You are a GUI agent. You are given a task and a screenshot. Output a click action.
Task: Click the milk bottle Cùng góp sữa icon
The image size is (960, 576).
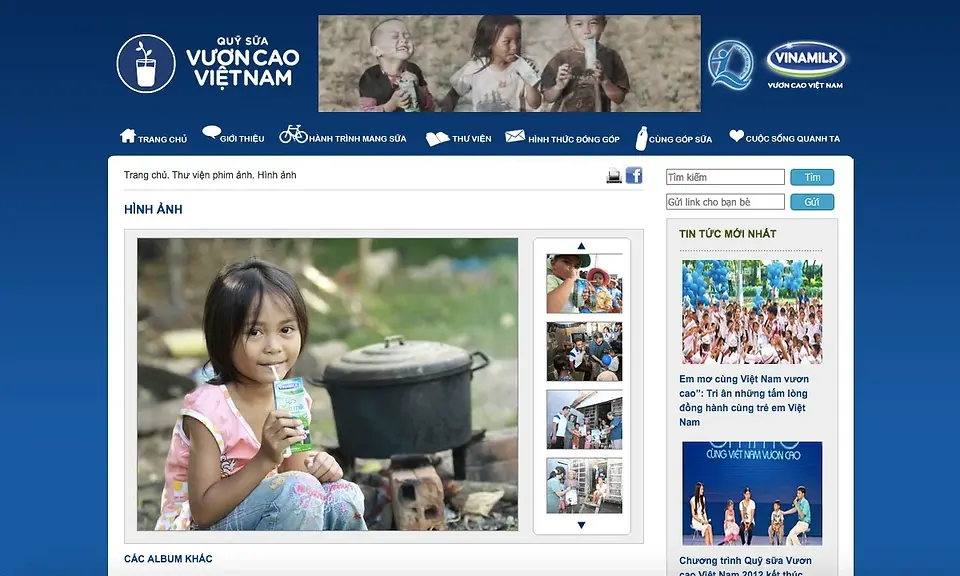(x=641, y=138)
